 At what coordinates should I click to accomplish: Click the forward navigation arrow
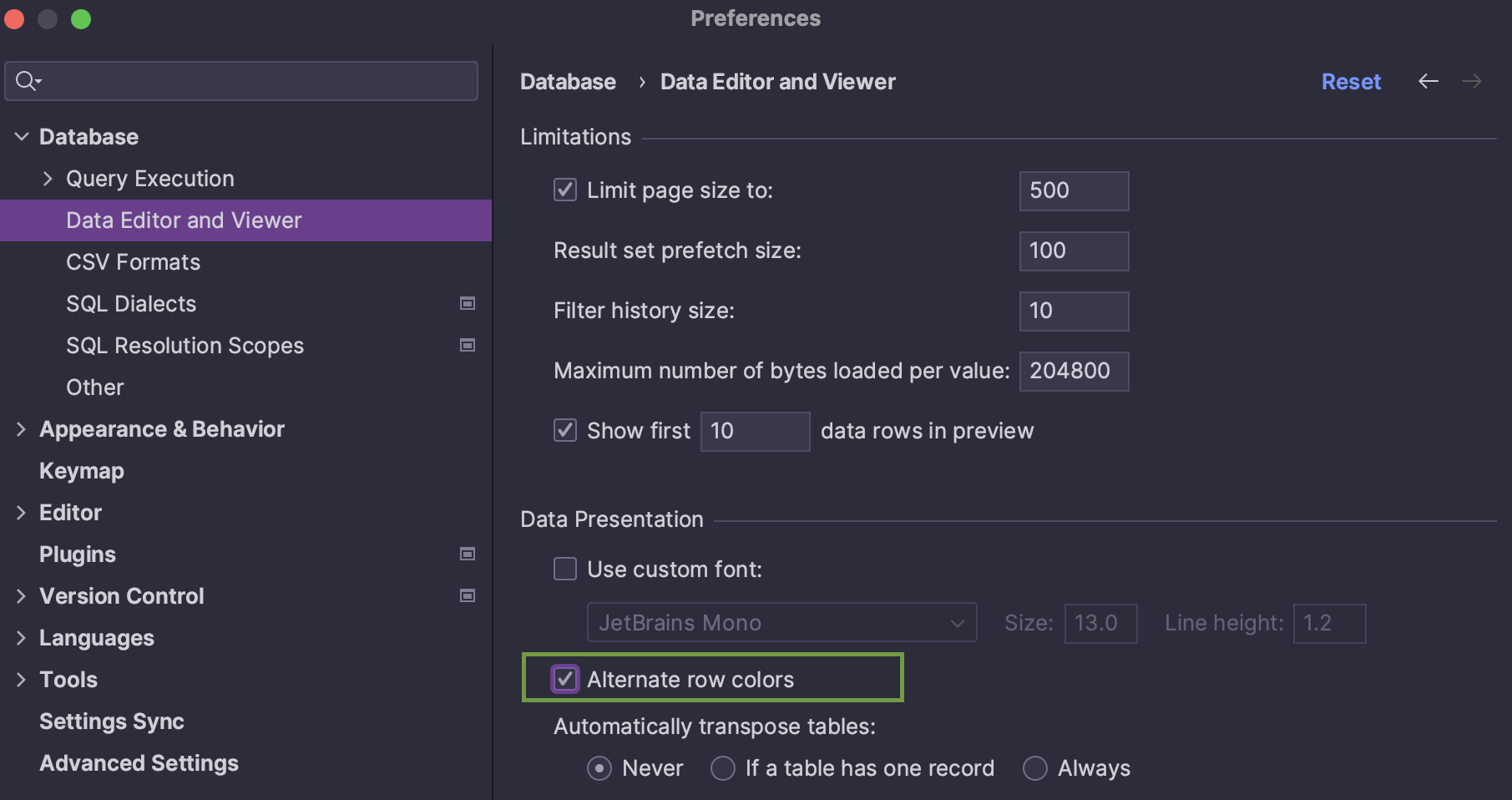tap(1472, 81)
